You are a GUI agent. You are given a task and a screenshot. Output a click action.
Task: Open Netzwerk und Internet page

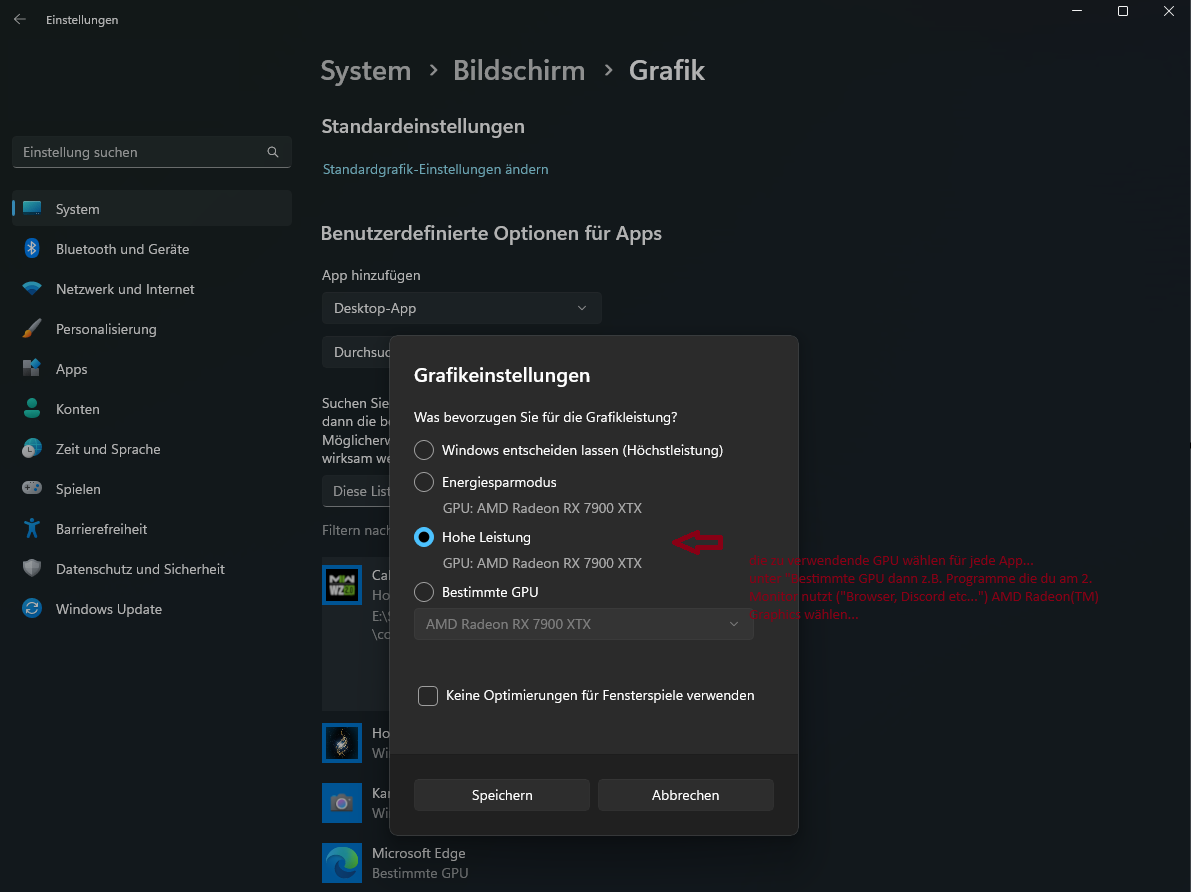[152, 289]
